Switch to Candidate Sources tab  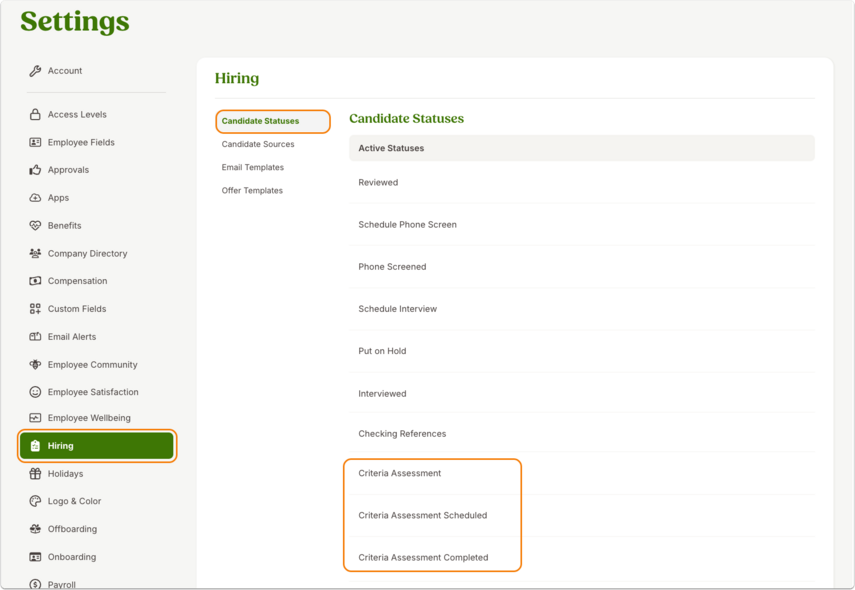point(258,144)
